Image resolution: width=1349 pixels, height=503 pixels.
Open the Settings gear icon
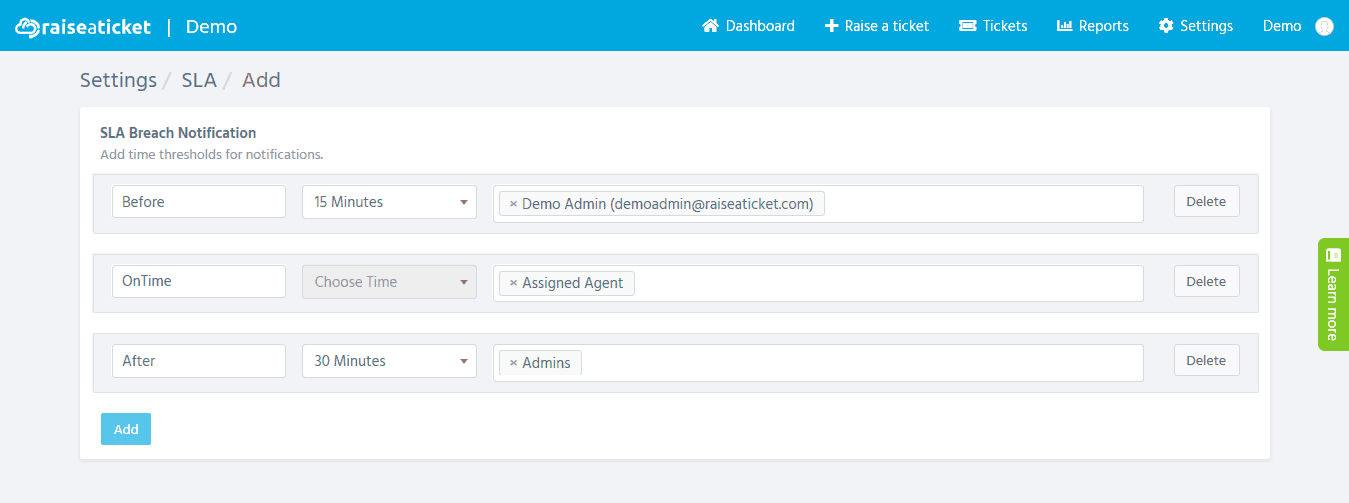coord(1166,26)
